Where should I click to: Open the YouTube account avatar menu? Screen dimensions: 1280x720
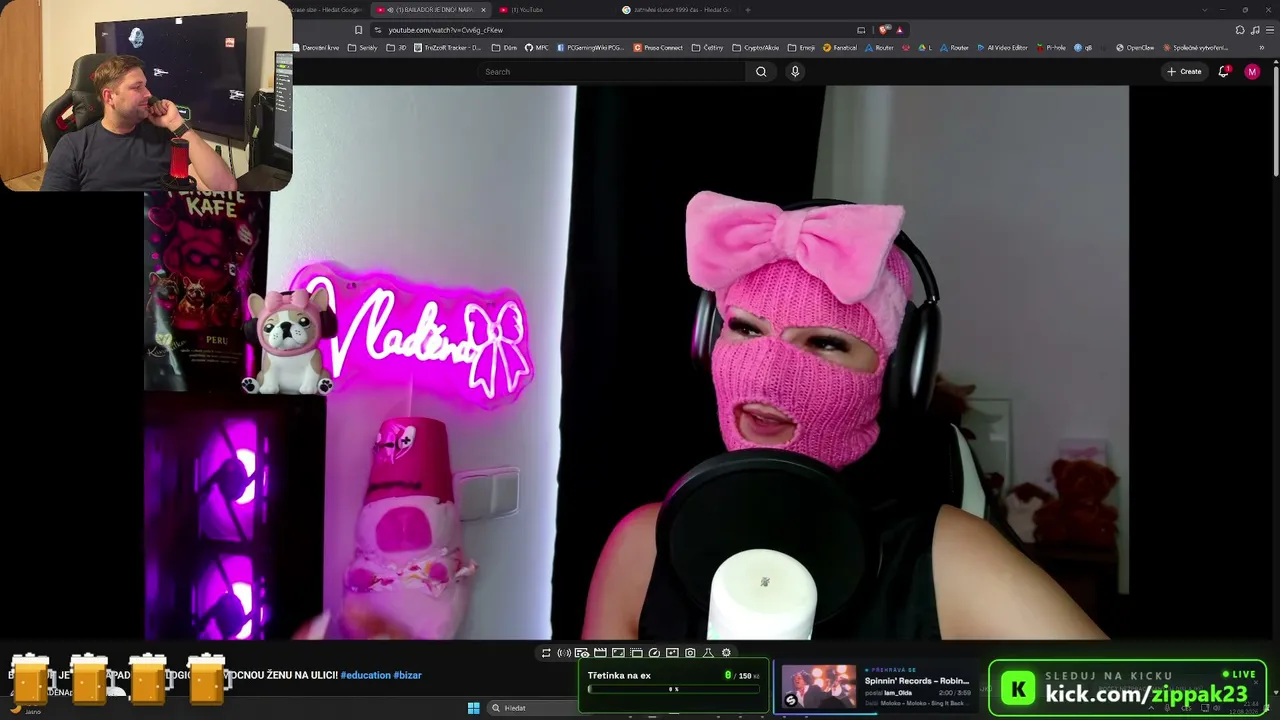pos(1252,72)
